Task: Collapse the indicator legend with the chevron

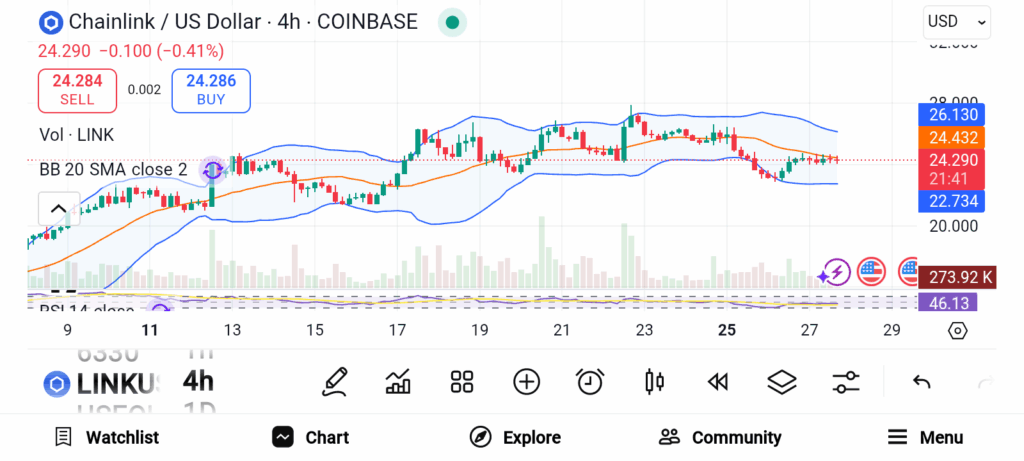Action: (58, 209)
